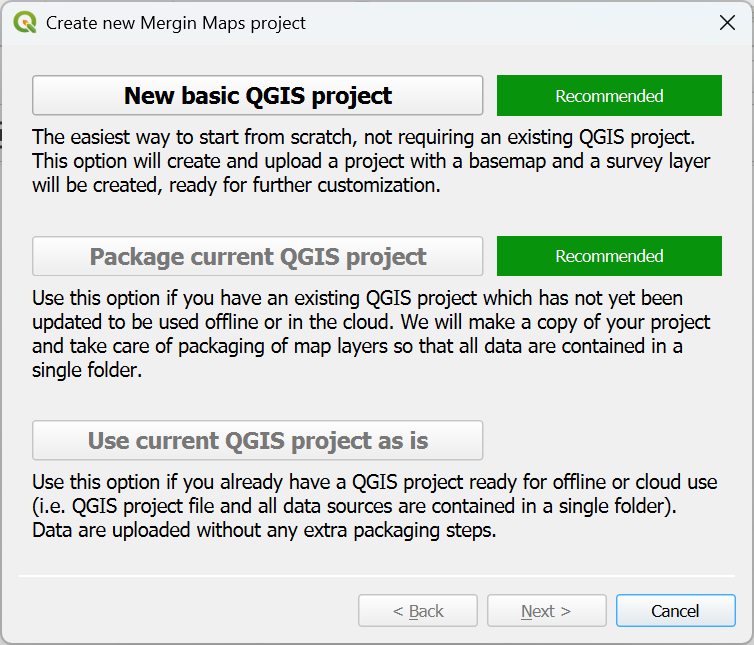Image resolution: width=754 pixels, height=645 pixels.
Task: Click the horizontal separator above the wizard buttons
Action: pyautogui.click(x=376, y=576)
